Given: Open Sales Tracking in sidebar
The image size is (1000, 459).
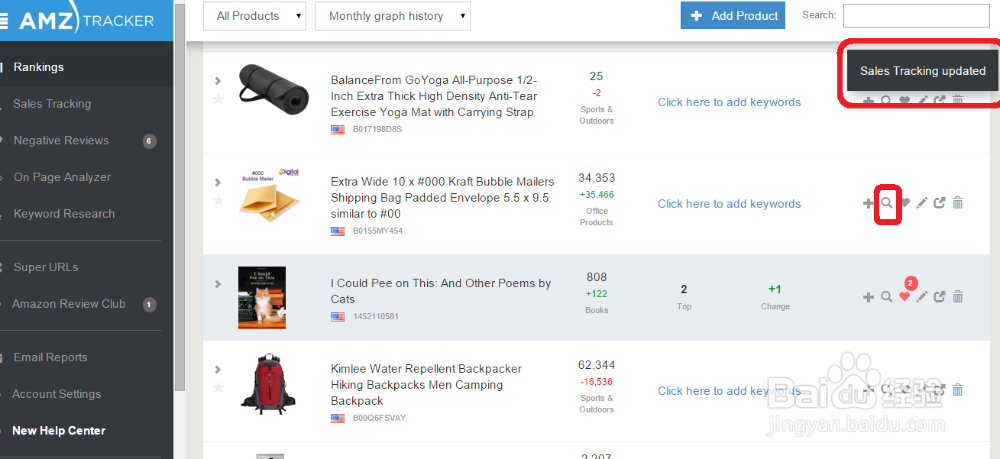Looking at the screenshot, I should (52, 104).
